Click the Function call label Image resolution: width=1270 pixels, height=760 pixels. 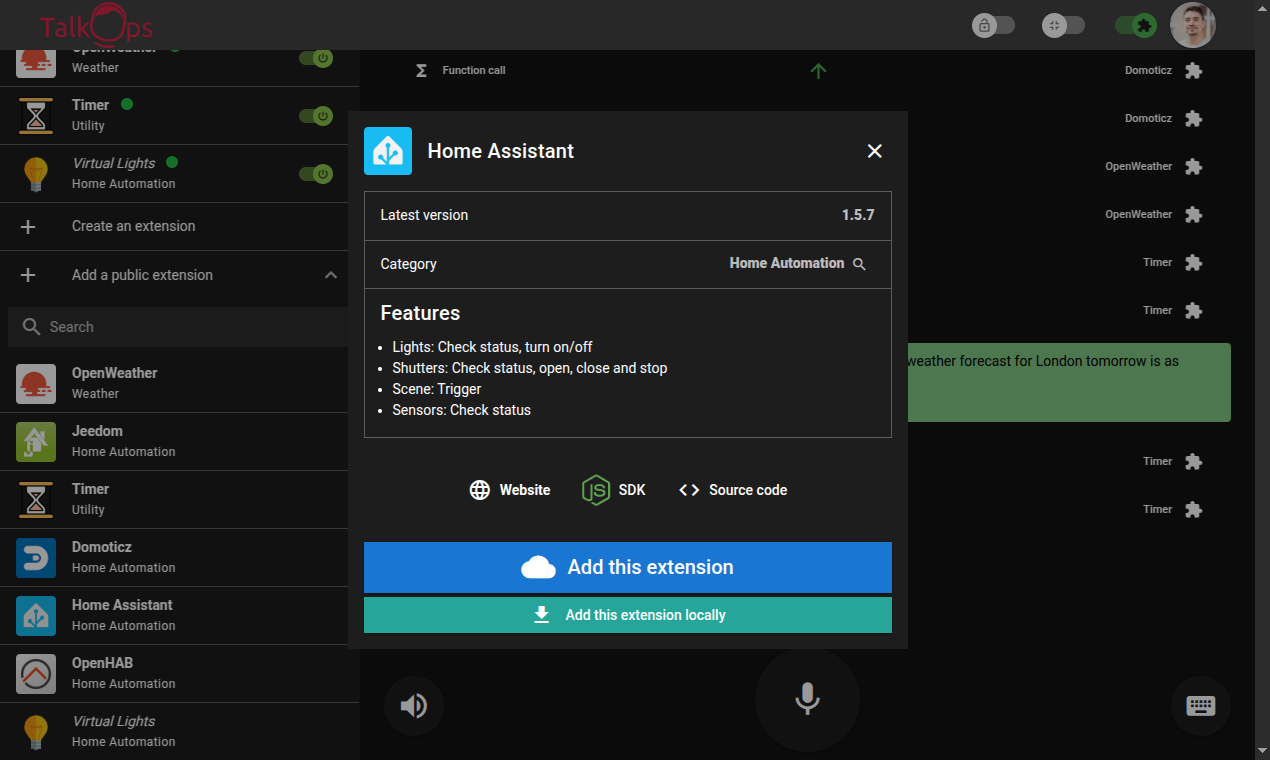[x=474, y=70]
